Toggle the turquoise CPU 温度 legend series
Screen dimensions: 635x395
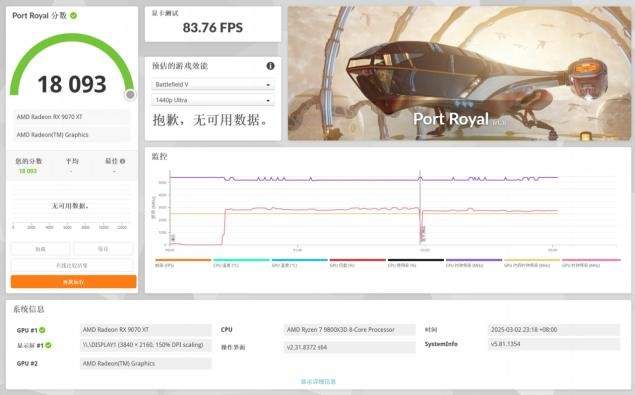click(x=241, y=263)
